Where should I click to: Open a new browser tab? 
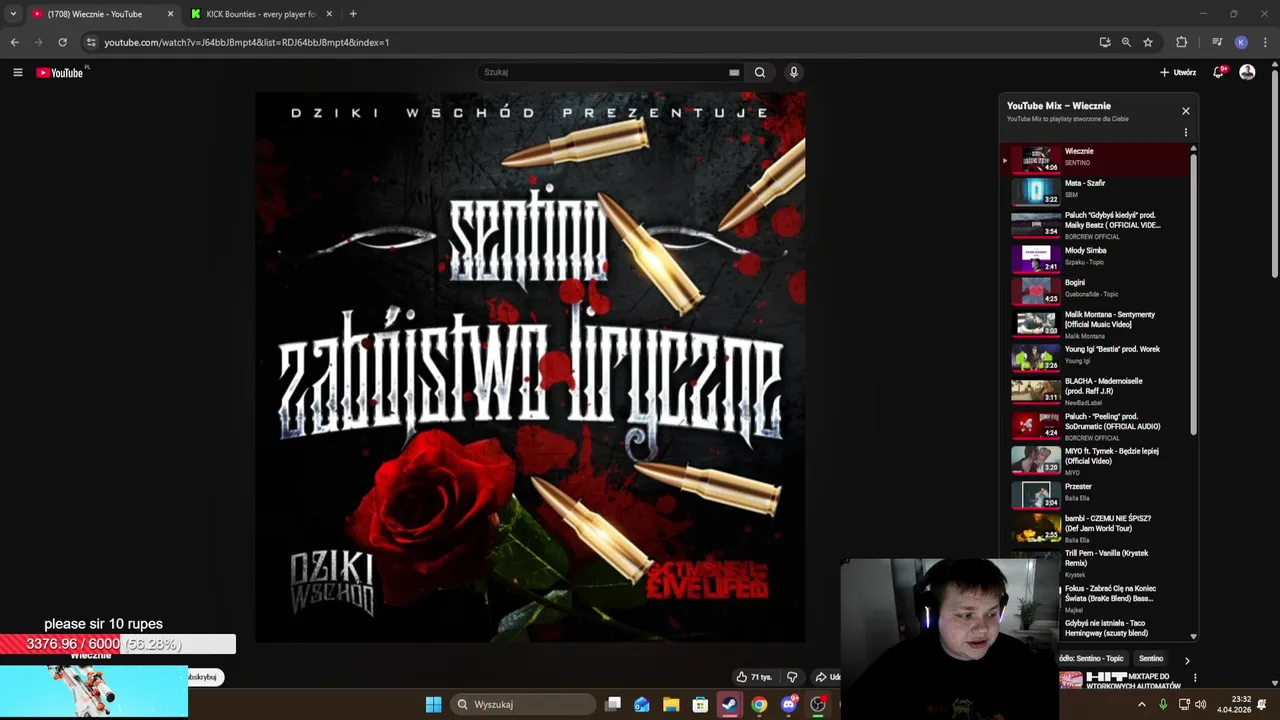coord(353,14)
